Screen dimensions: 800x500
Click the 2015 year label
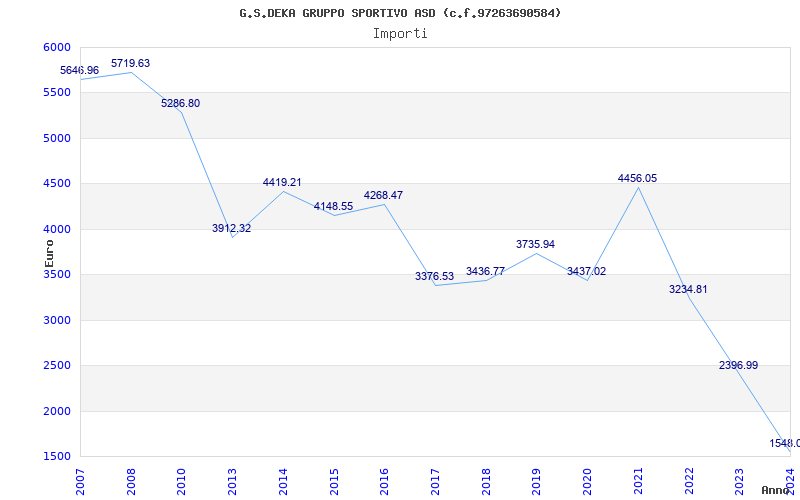[334, 481]
